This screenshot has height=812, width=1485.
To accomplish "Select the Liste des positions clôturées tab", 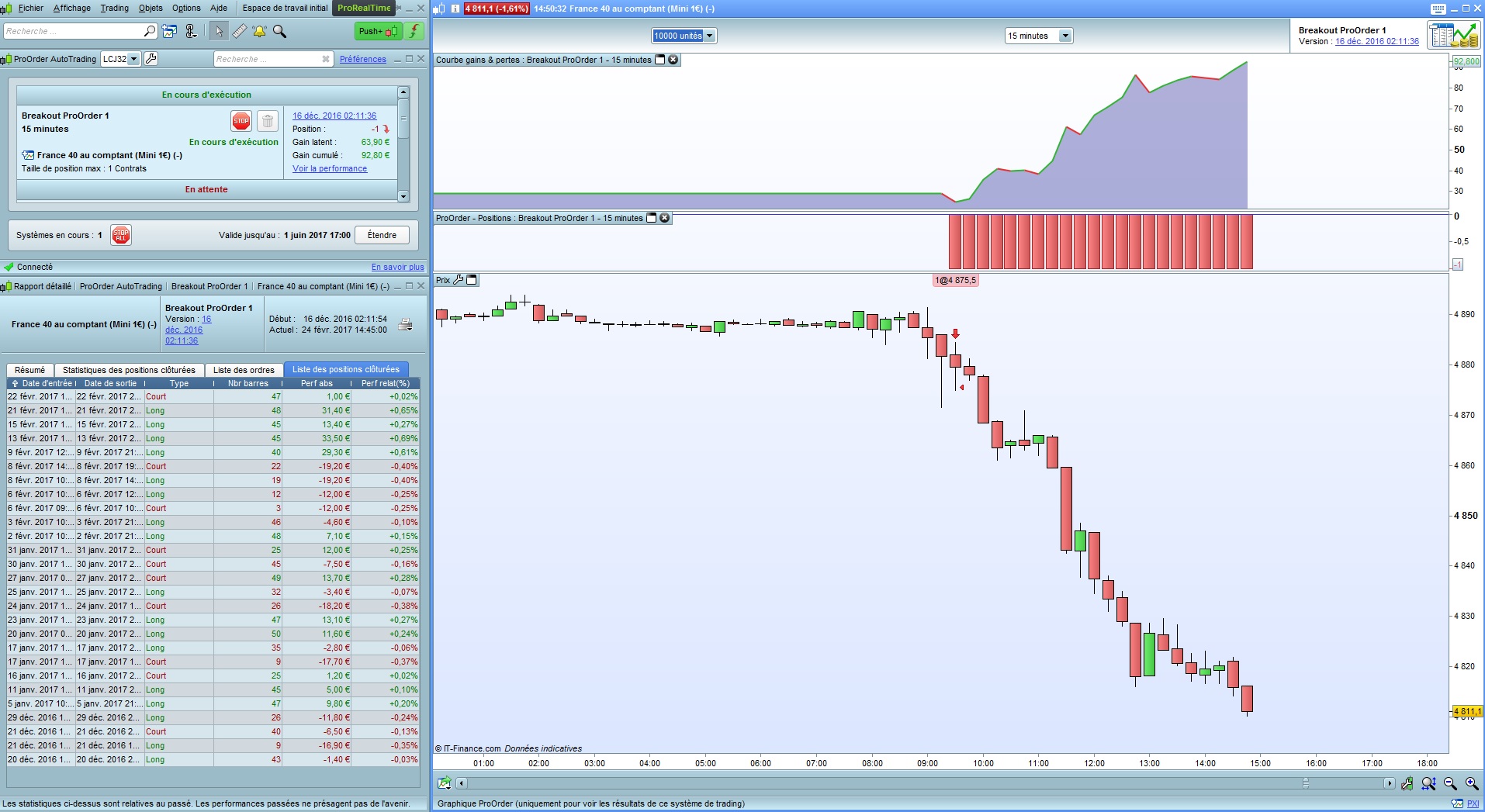I will pyautogui.click(x=346, y=369).
